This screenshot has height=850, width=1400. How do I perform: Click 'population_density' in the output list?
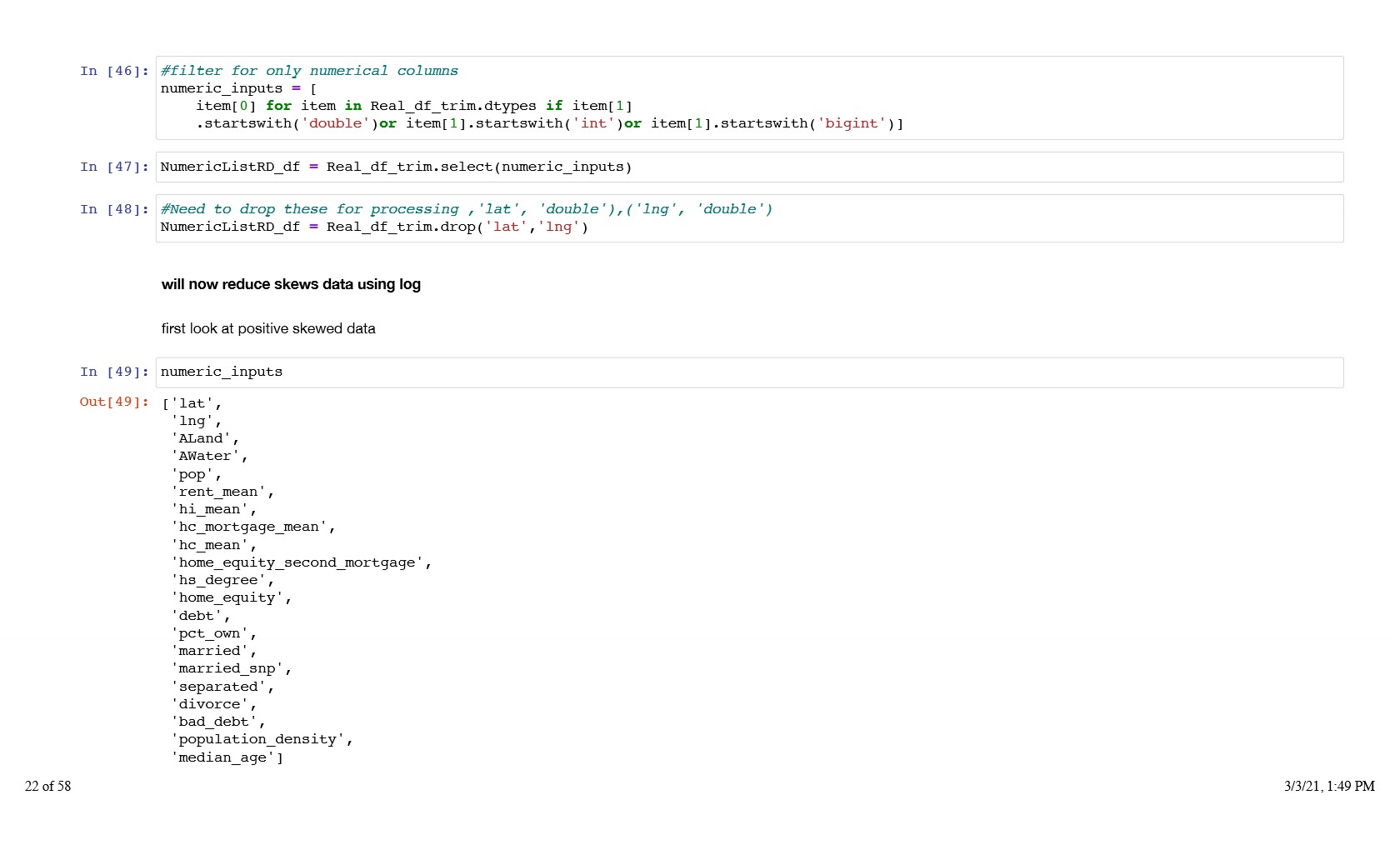pos(257,739)
